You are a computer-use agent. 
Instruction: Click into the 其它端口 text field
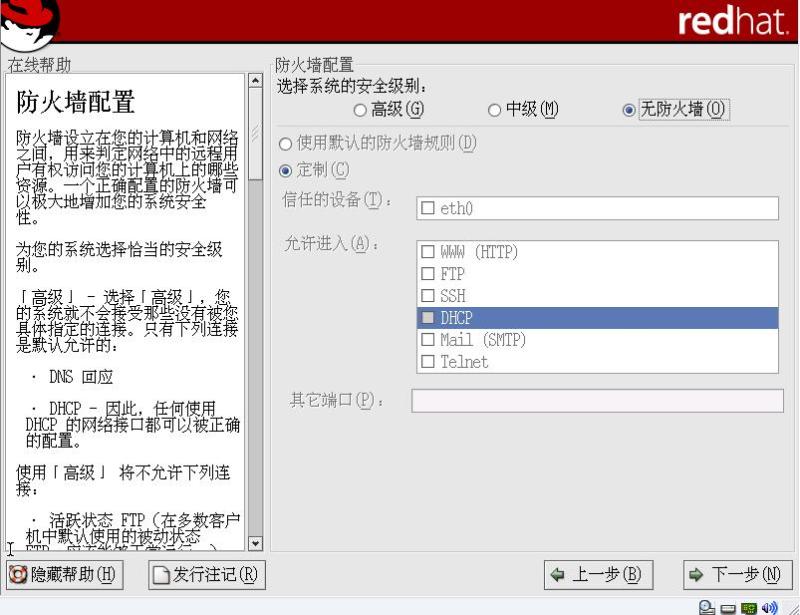point(597,401)
